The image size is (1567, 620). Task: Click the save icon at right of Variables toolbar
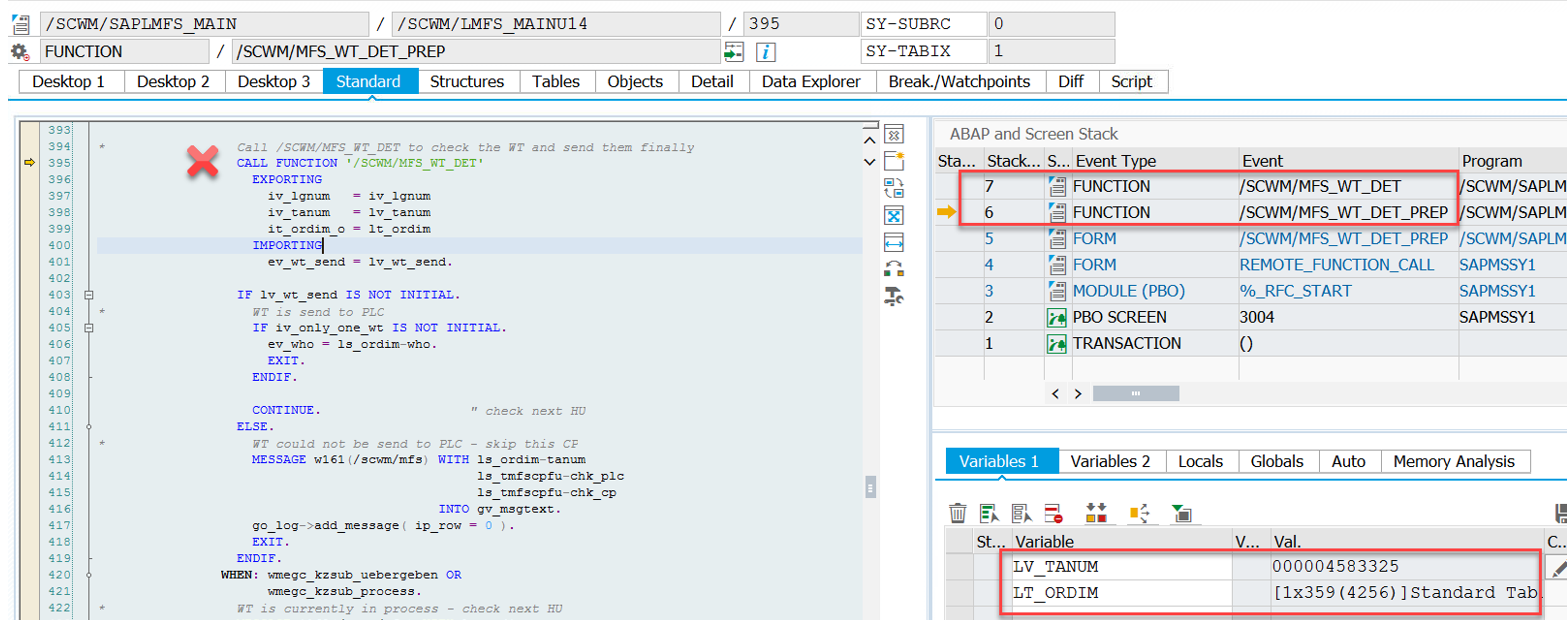pos(1559,513)
